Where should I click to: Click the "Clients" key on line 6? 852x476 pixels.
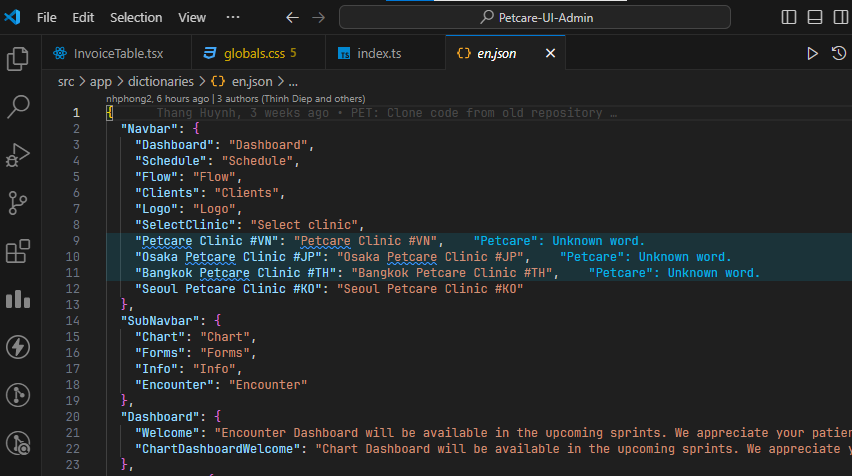[167, 193]
